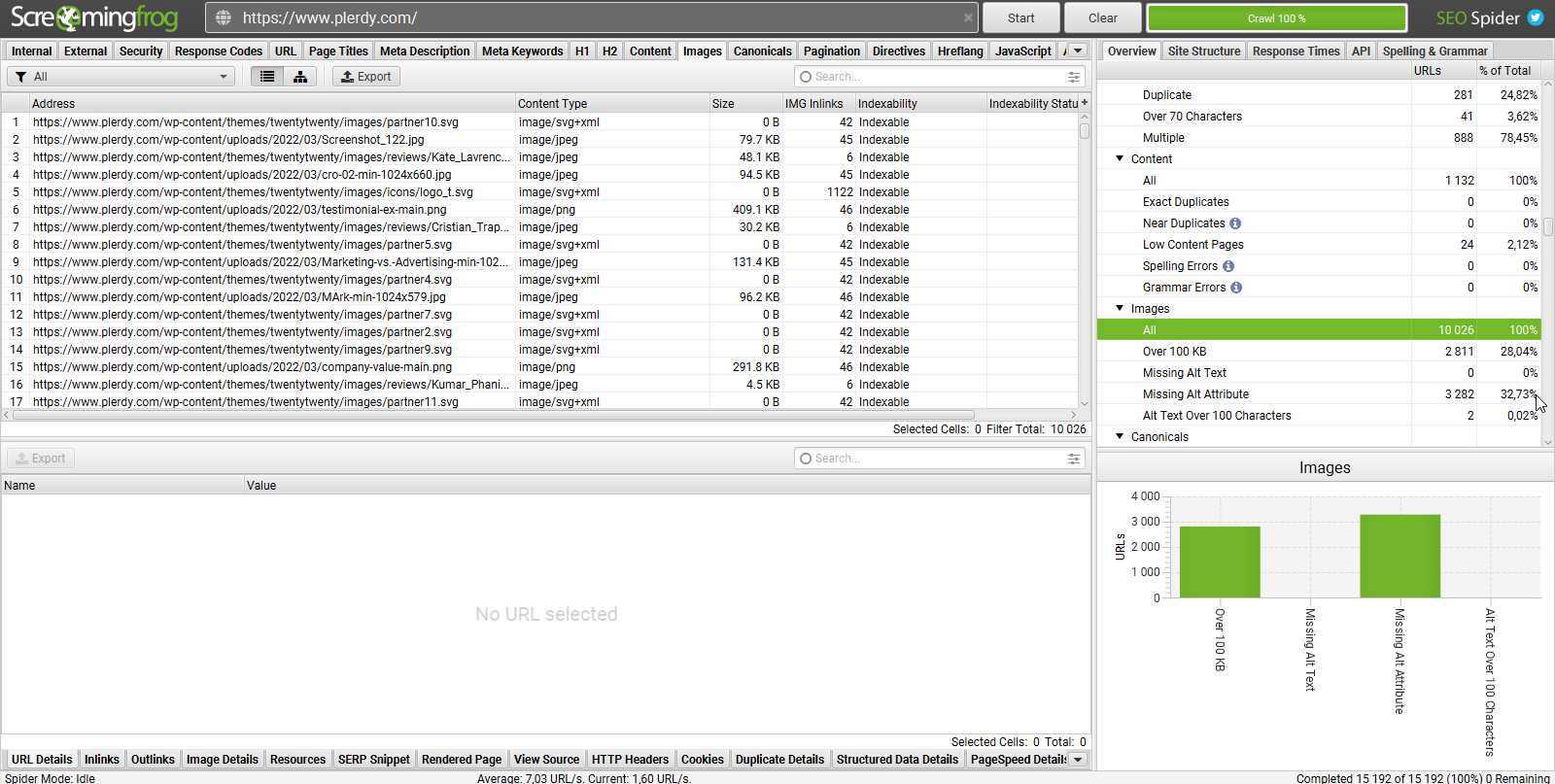Image resolution: width=1555 pixels, height=784 pixels.
Task: Click the Crawl 100% progress bar
Action: click(1276, 18)
